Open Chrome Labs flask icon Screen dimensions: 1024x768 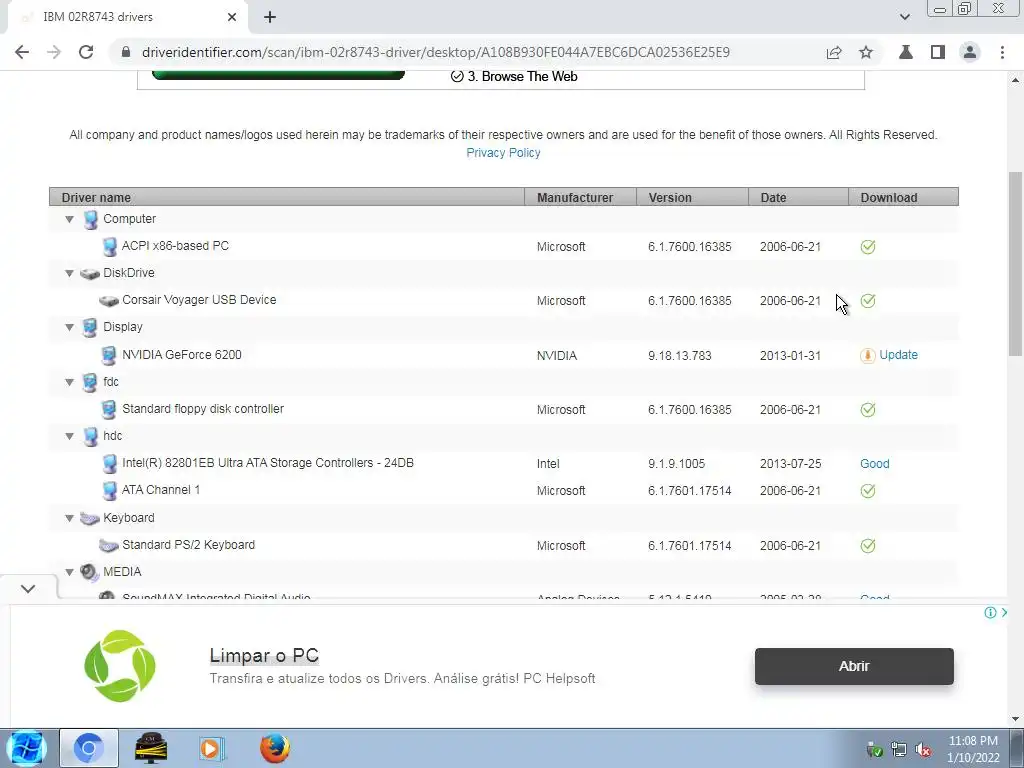click(906, 52)
